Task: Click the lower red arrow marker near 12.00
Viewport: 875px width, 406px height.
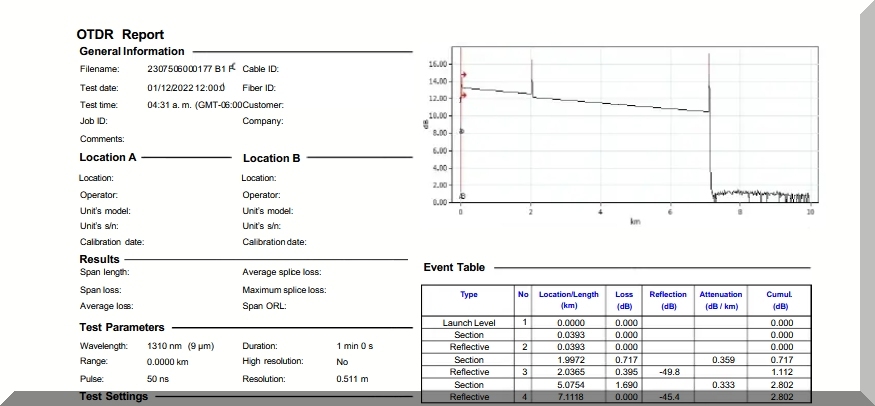Action: tap(463, 95)
